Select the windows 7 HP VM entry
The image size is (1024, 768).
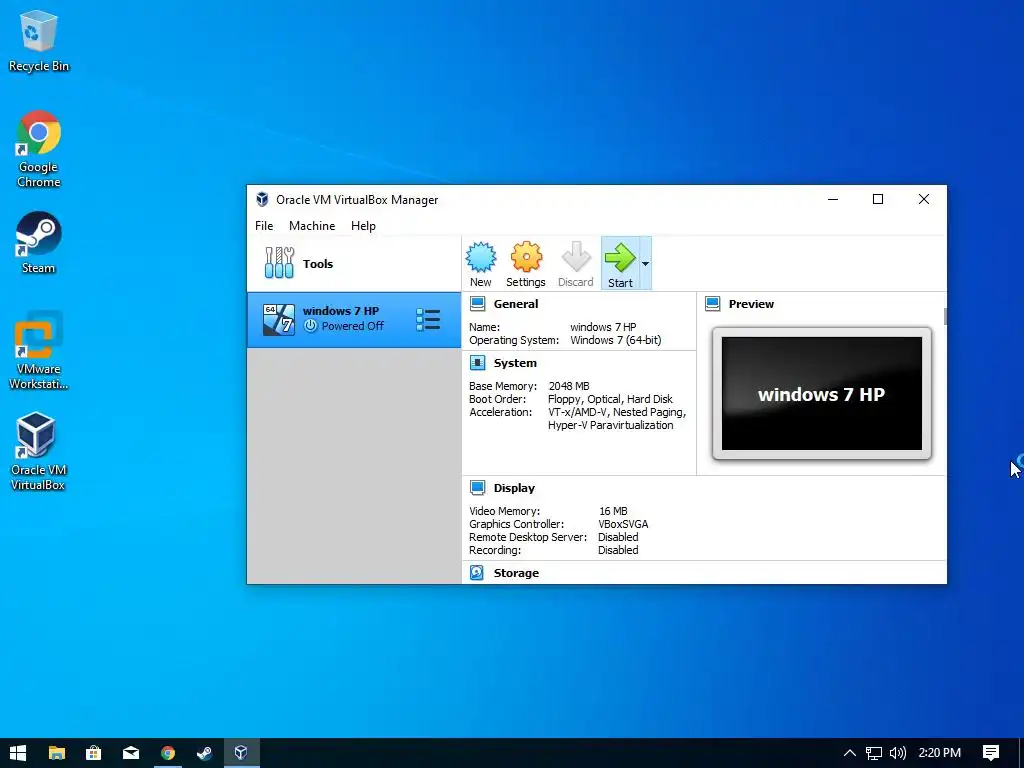(x=353, y=319)
